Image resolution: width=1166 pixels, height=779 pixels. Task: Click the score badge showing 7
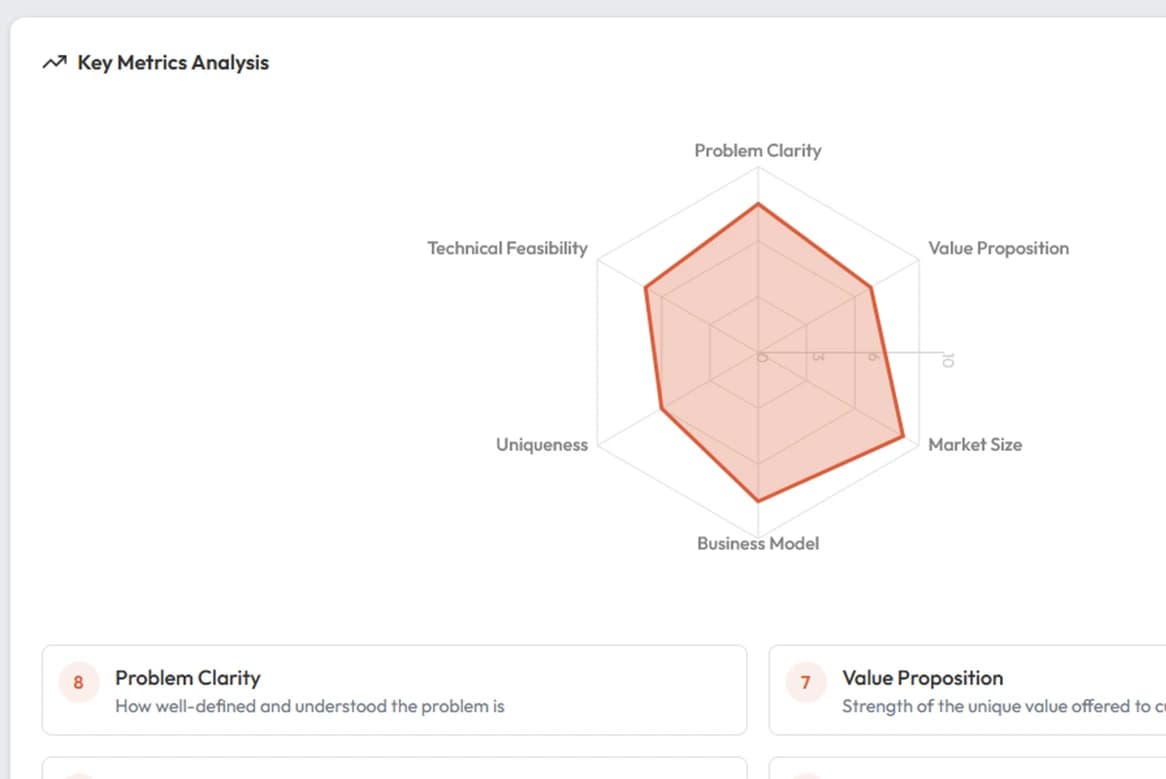[x=806, y=683]
